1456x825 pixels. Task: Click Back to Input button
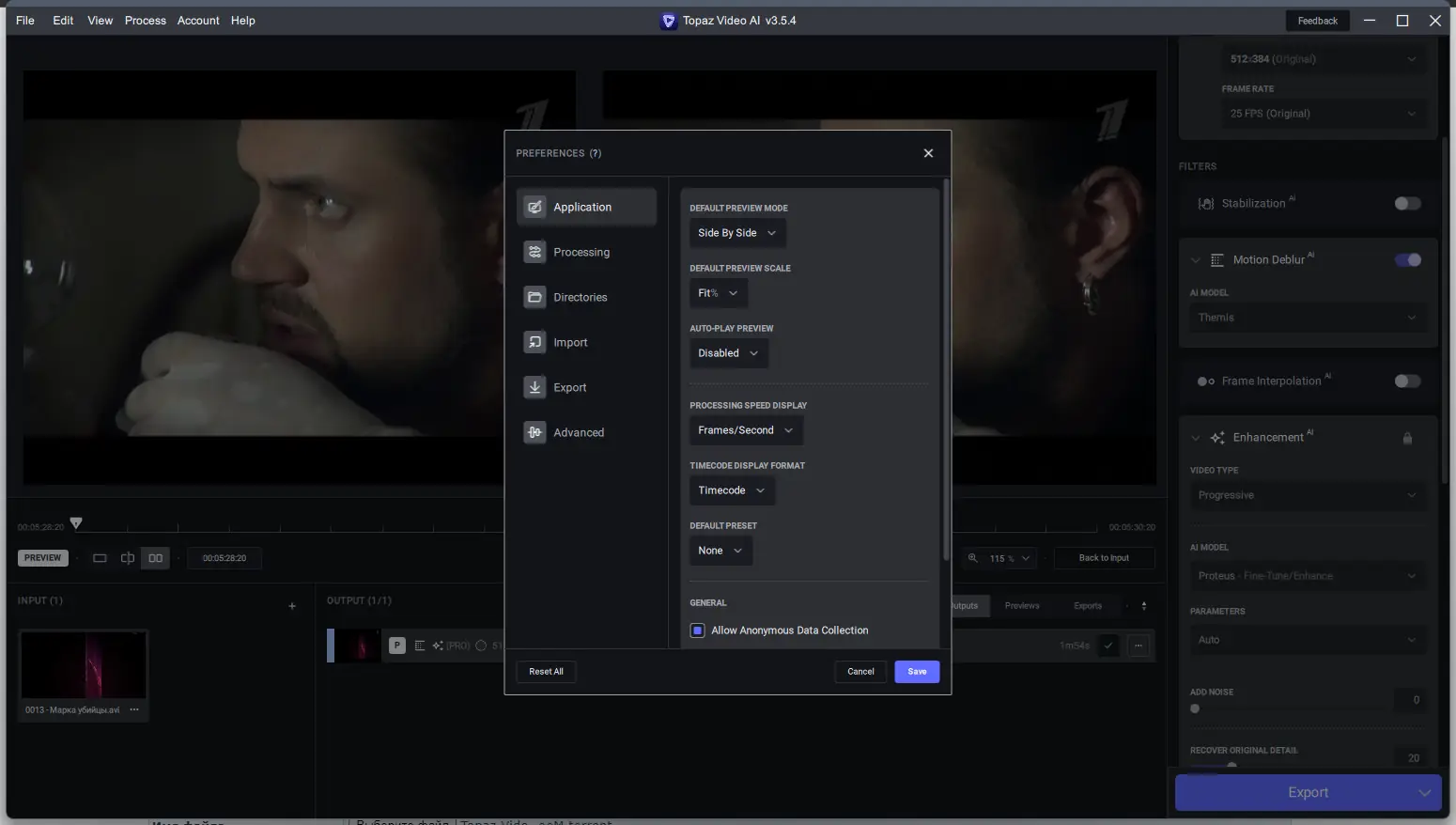pyautogui.click(x=1104, y=558)
